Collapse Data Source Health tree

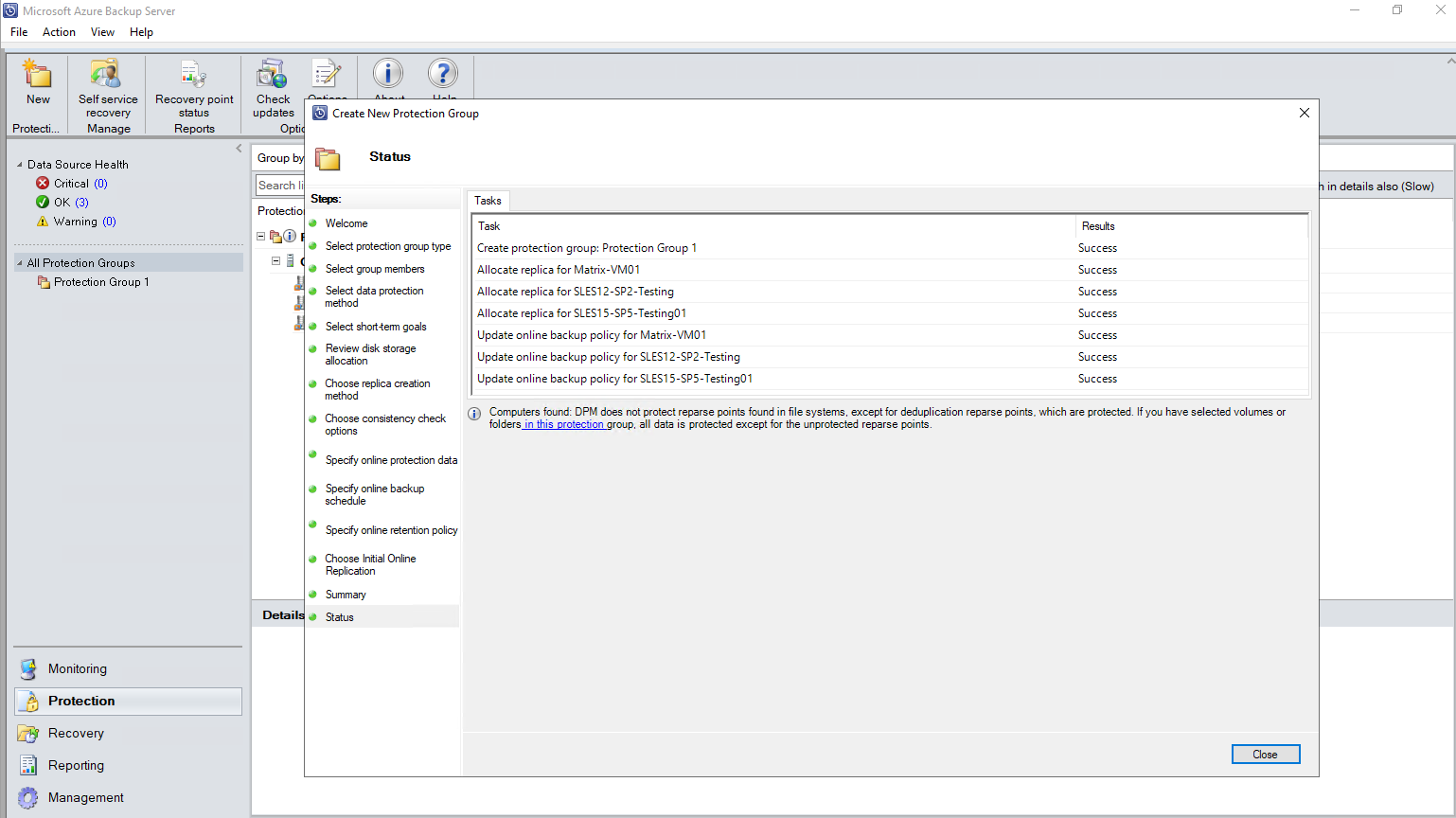[x=19, y=164]
